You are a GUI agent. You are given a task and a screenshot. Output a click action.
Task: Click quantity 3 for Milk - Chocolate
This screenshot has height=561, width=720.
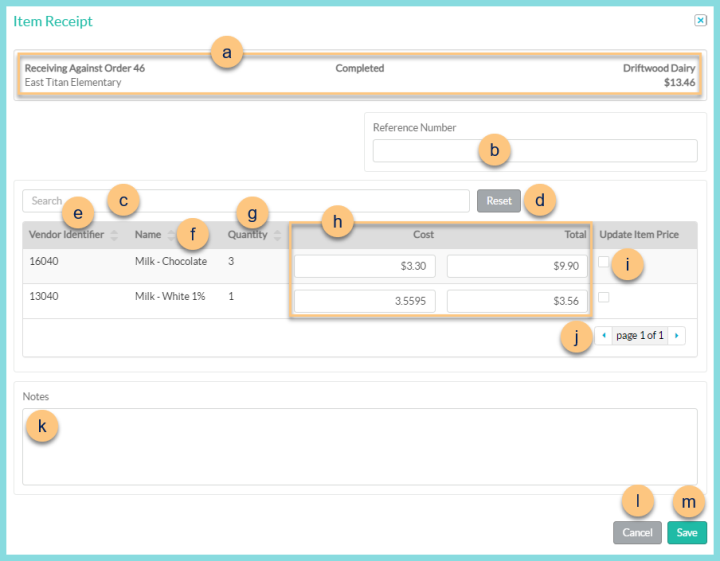(231, 261)
